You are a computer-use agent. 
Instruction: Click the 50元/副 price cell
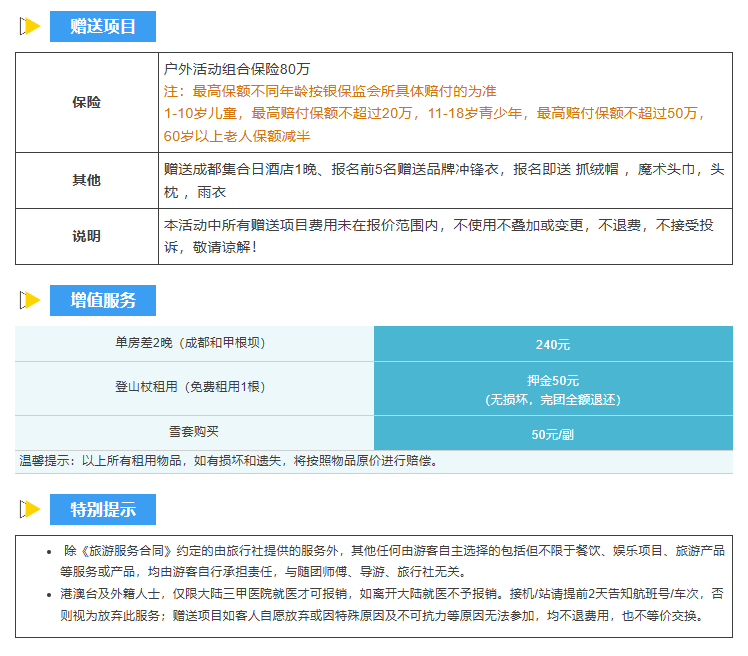click(x=553, y=434)
